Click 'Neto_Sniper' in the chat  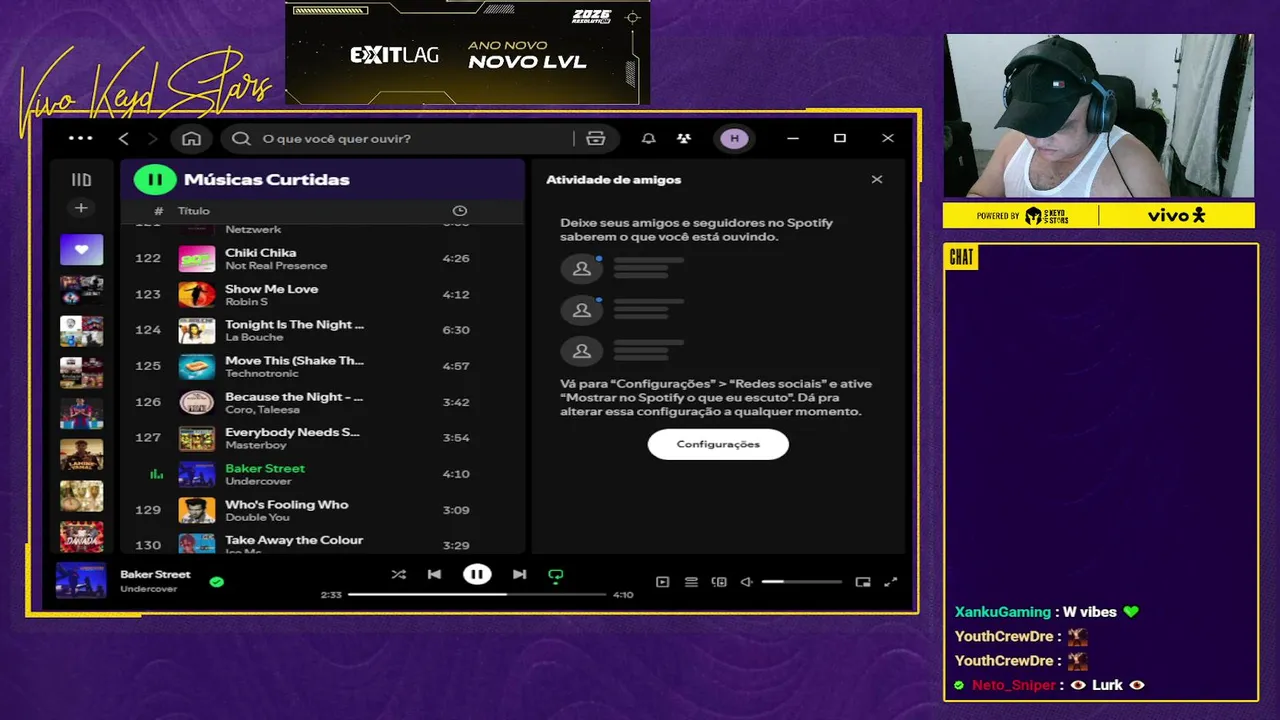[1014, 685]
